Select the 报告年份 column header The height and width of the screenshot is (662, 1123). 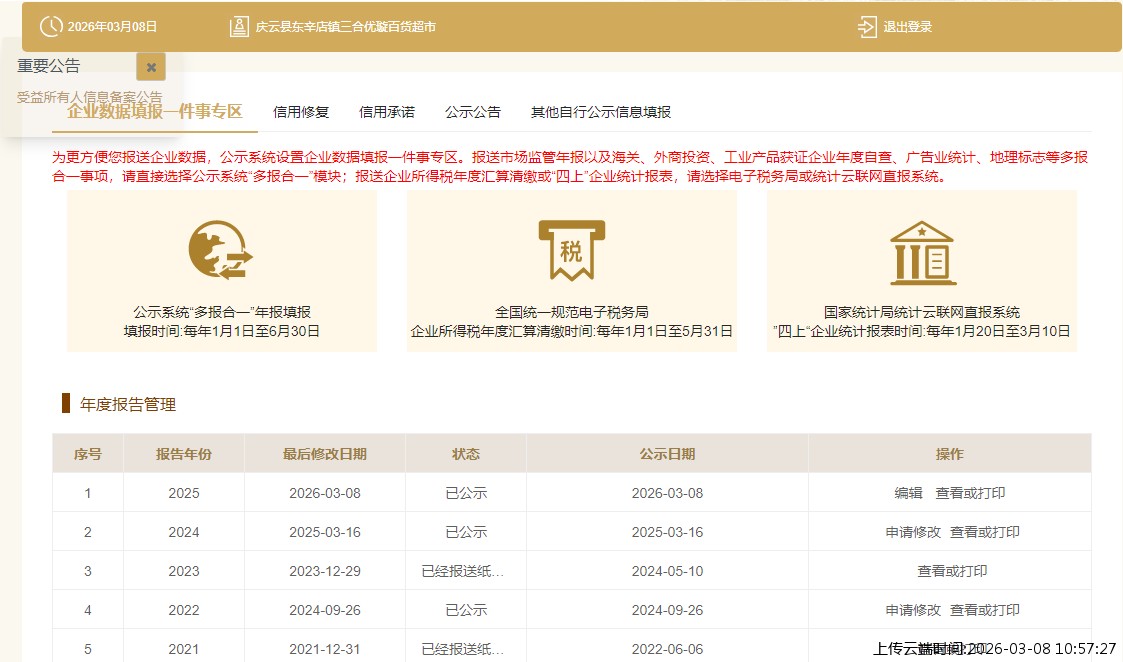182,453
